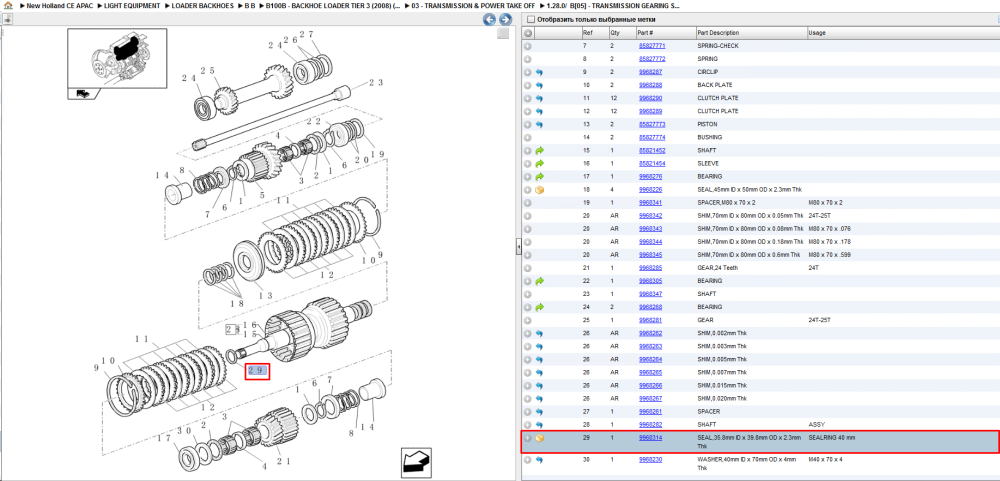The height and width of the screenshot is (481, 1000).
Task: Add BUSHING ref 14 using its plus icon
Action: [x=528, y=137]
